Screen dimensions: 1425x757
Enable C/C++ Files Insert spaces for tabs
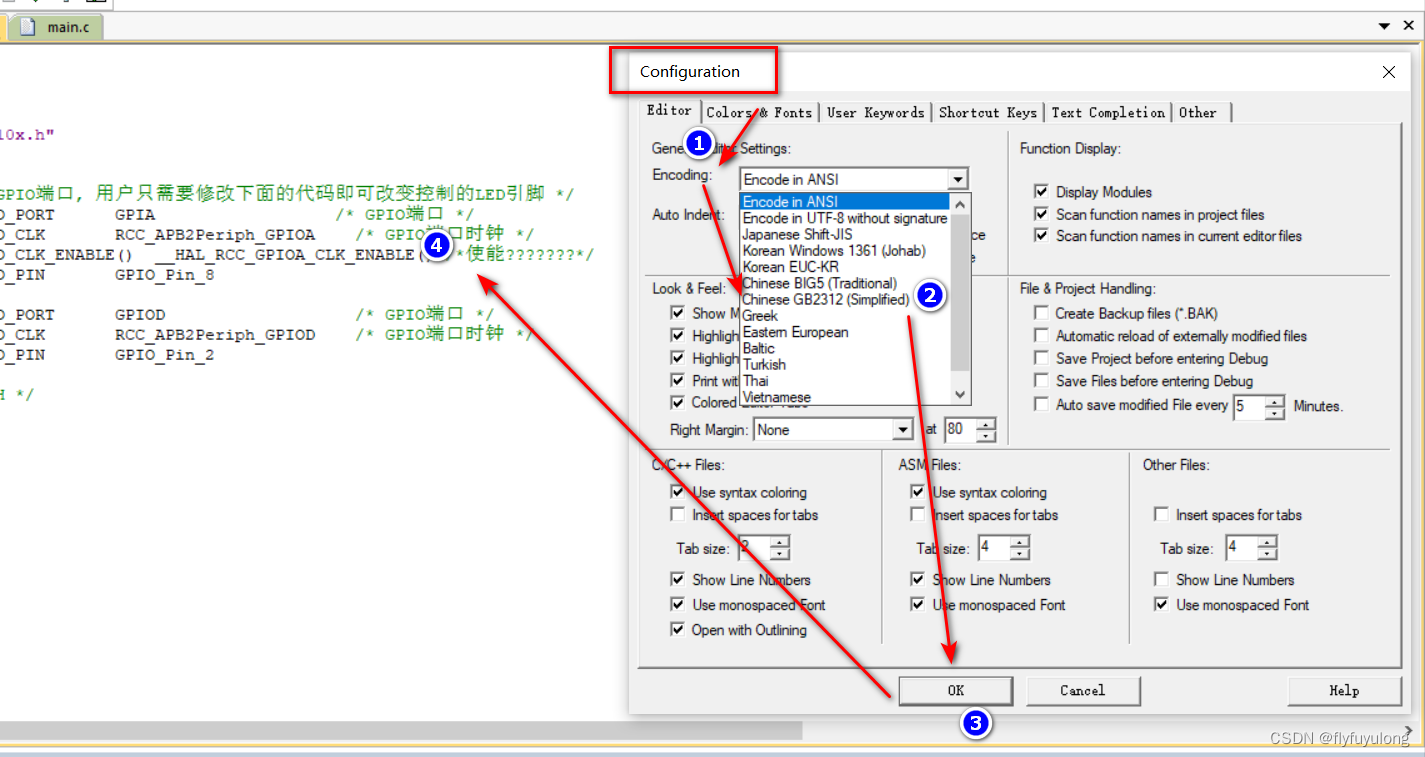[678, 515]
